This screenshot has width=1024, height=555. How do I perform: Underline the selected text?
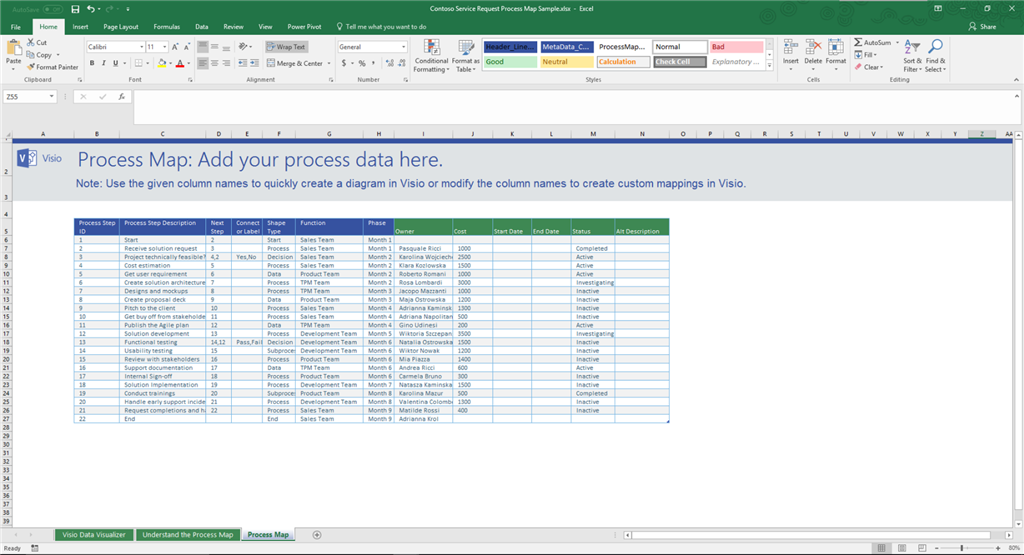tap(116, 63)
